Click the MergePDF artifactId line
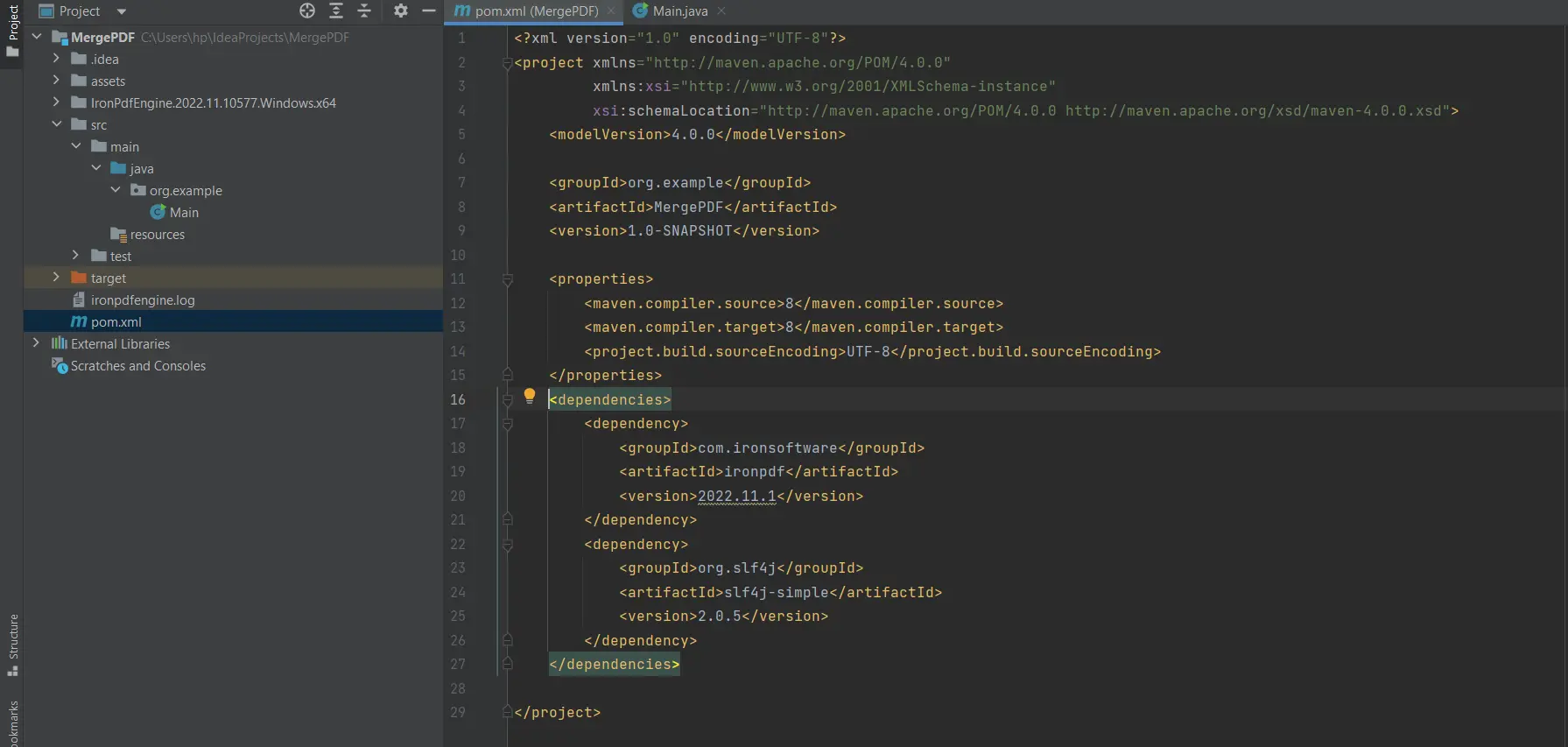 click(693, 207)
